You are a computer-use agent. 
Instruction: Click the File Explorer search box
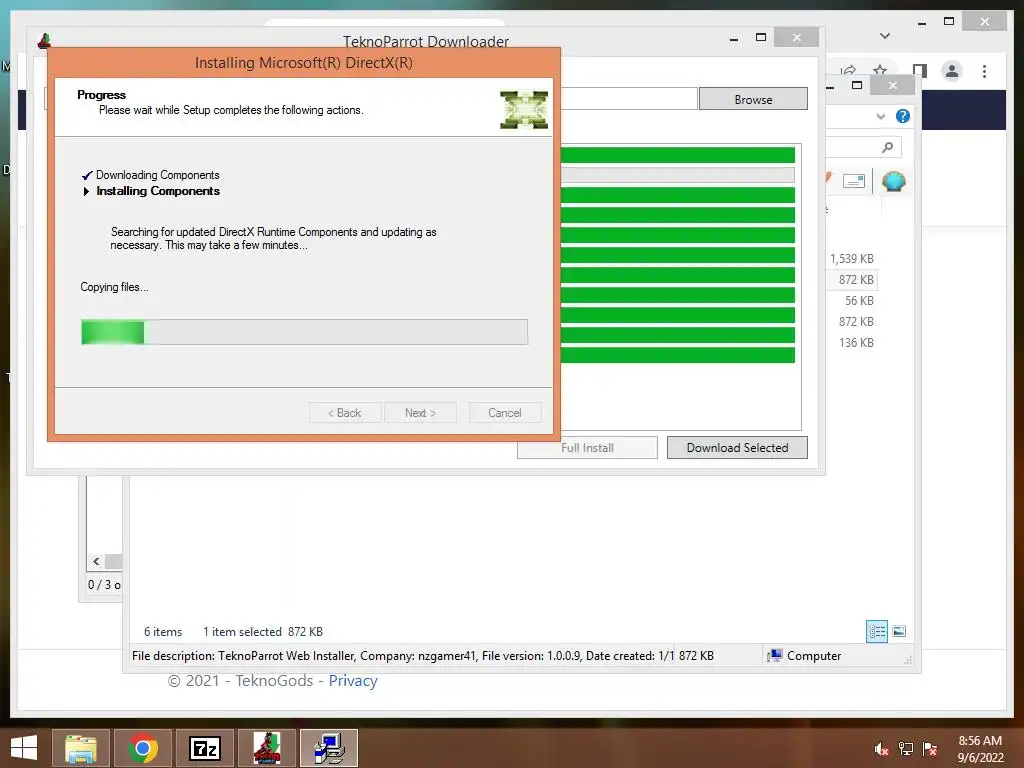pyautogui.click(x=863, y=148)
